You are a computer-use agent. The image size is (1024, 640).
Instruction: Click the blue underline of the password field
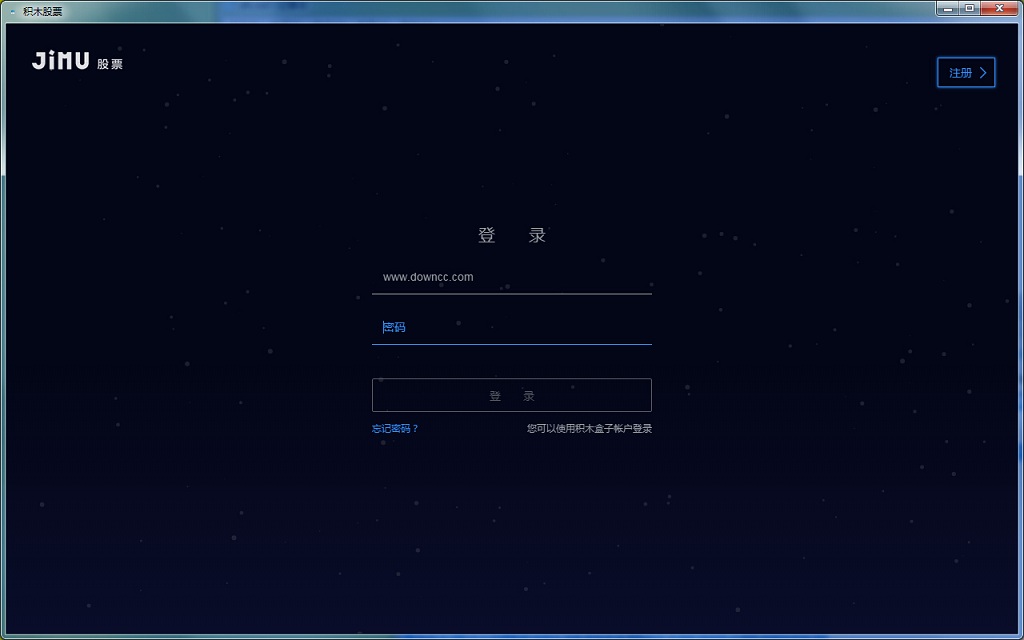click(x=512, y=346)
